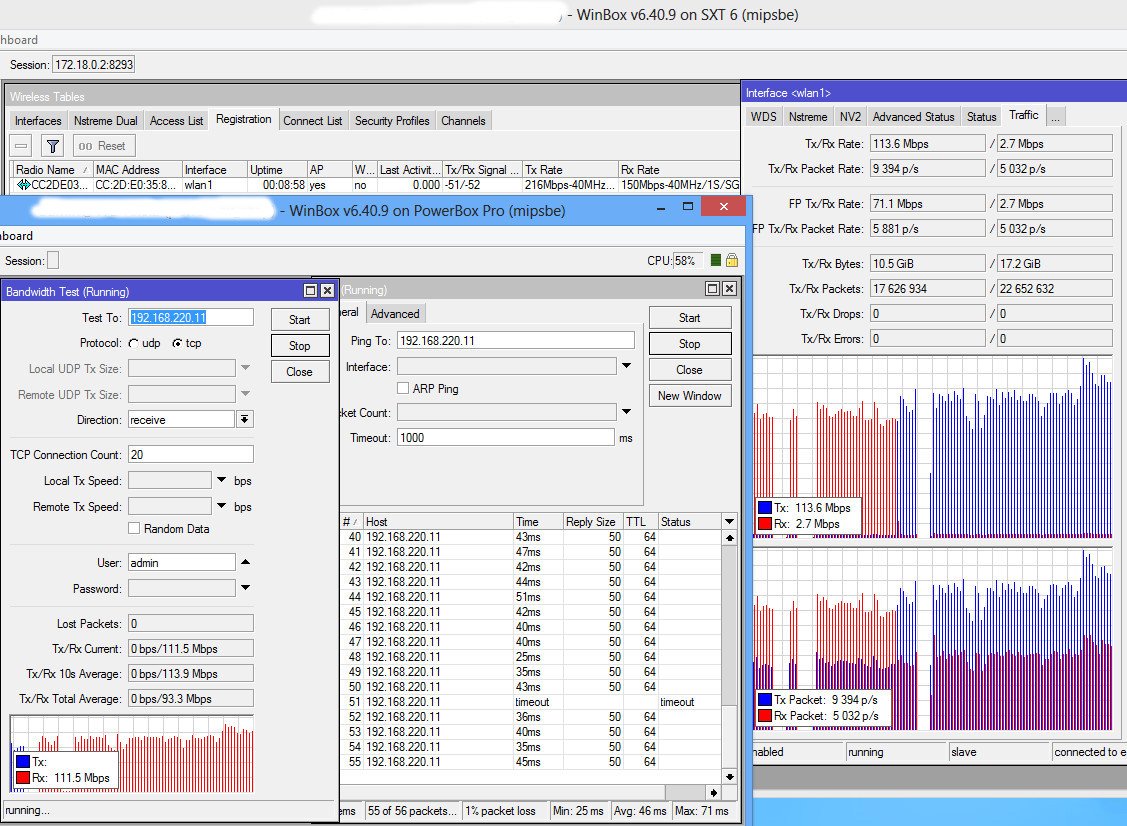Expand the Interface arrow in the Ping window
1127x826 pixels.
626,366
